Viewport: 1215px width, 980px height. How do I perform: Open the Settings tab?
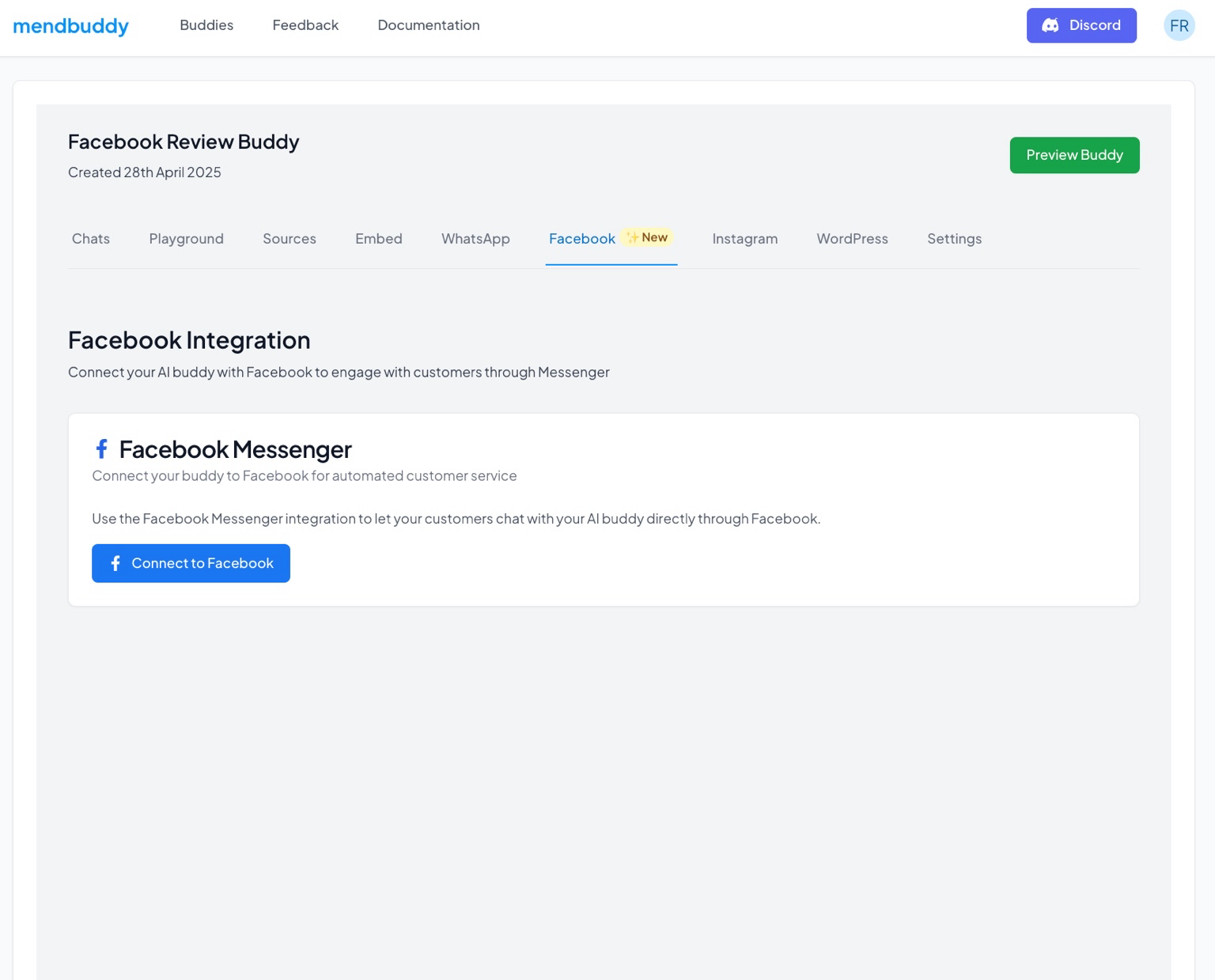pyautogui.click(x=954, y=239)
